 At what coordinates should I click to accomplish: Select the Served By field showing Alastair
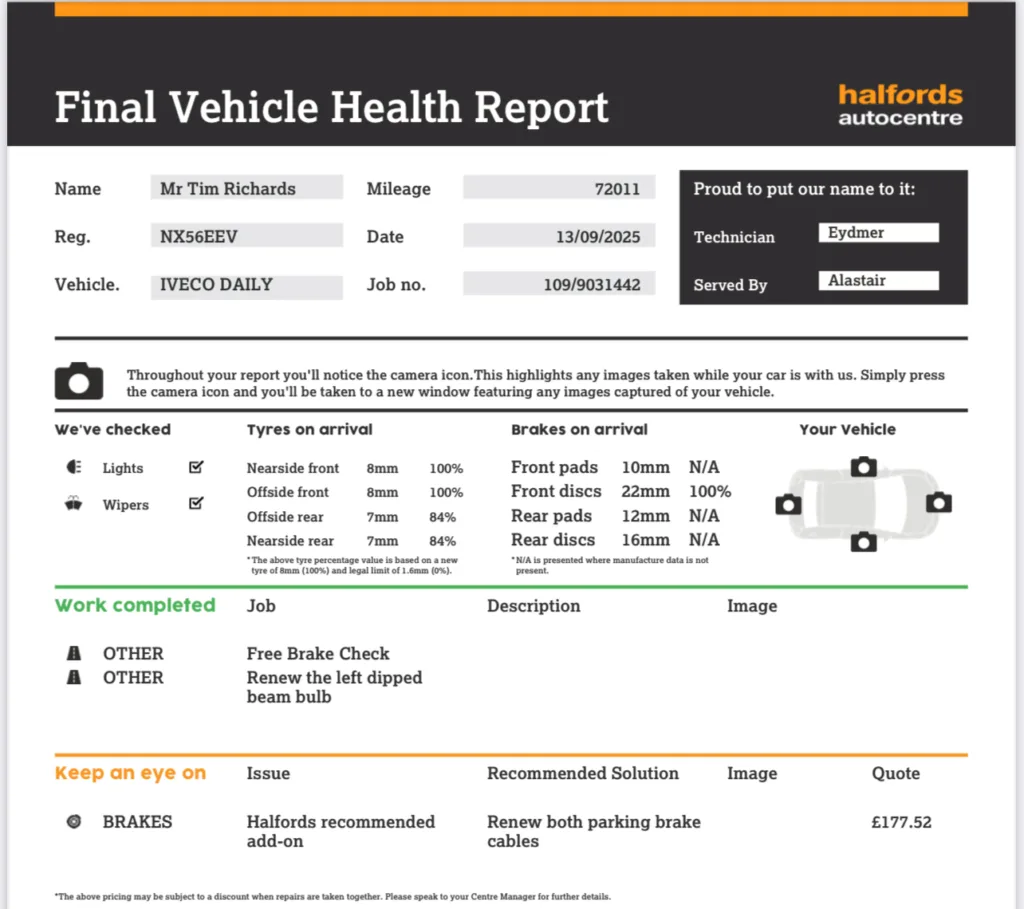878,280
